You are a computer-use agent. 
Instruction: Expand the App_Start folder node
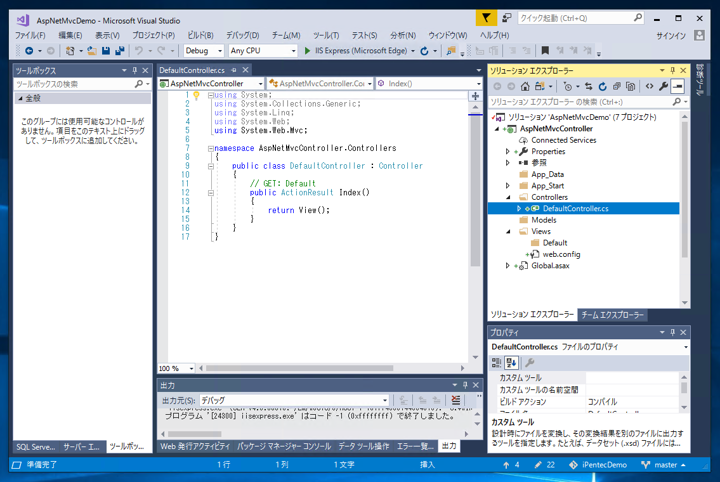coord(507,186)
